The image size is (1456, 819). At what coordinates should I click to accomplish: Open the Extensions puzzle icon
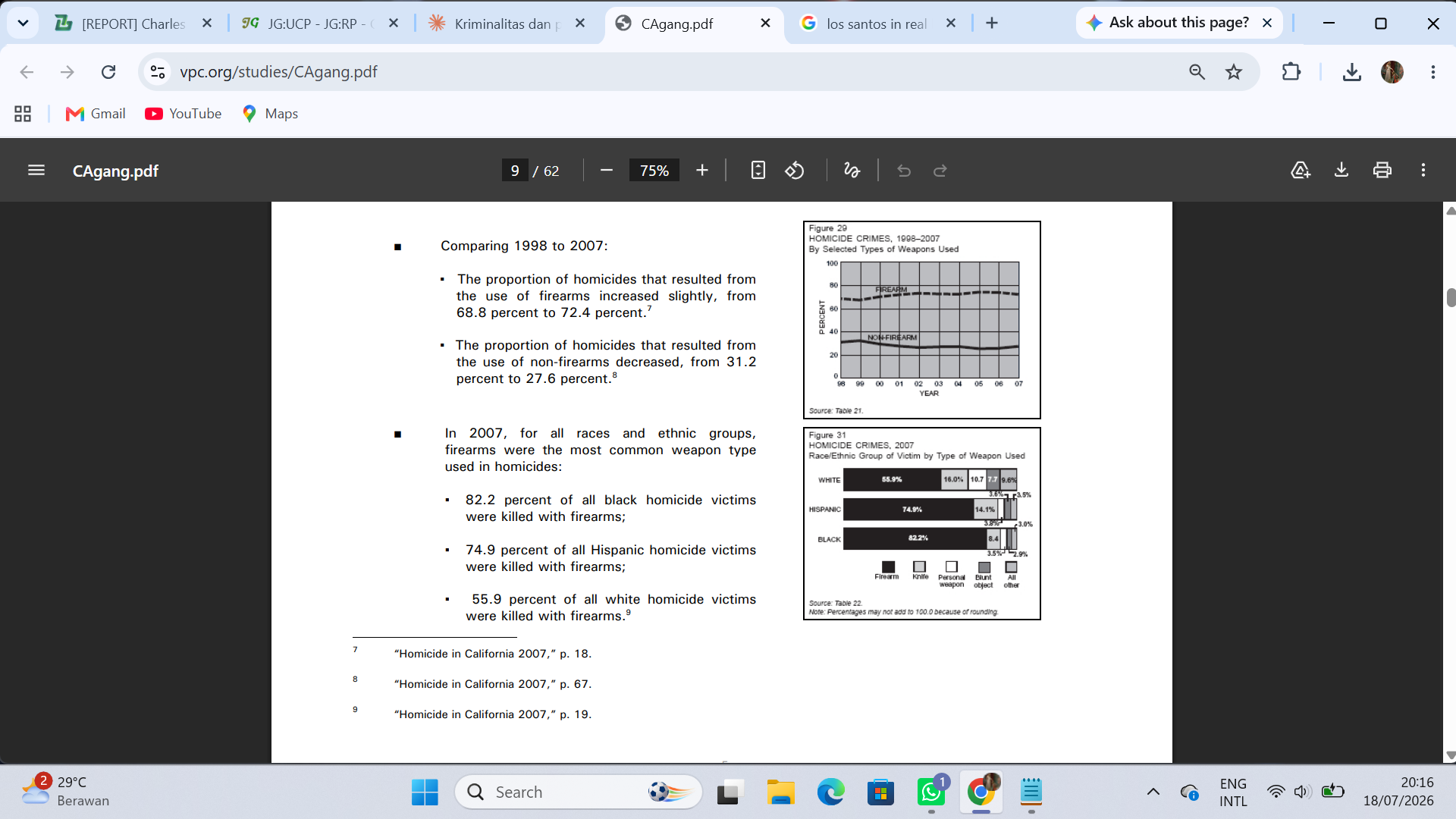pos(1291,72)
